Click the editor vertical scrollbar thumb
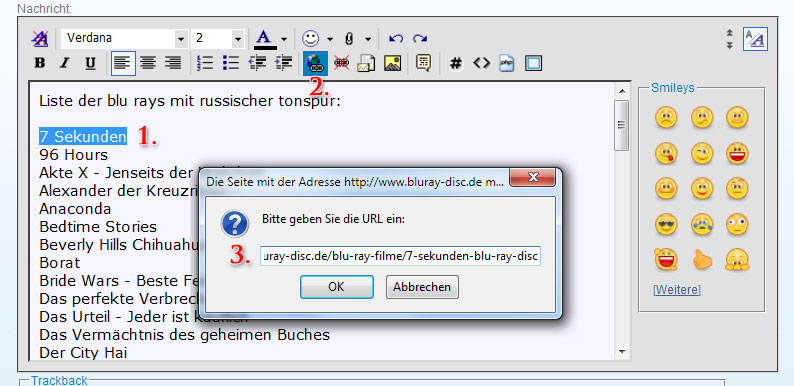This screenshot has height=386, width=794. tap(621, 125)
